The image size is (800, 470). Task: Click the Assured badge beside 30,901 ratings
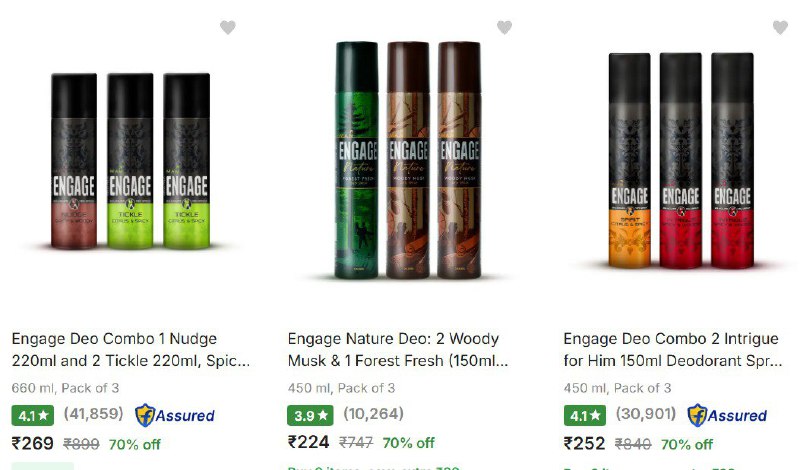click(x=727, y=415)
